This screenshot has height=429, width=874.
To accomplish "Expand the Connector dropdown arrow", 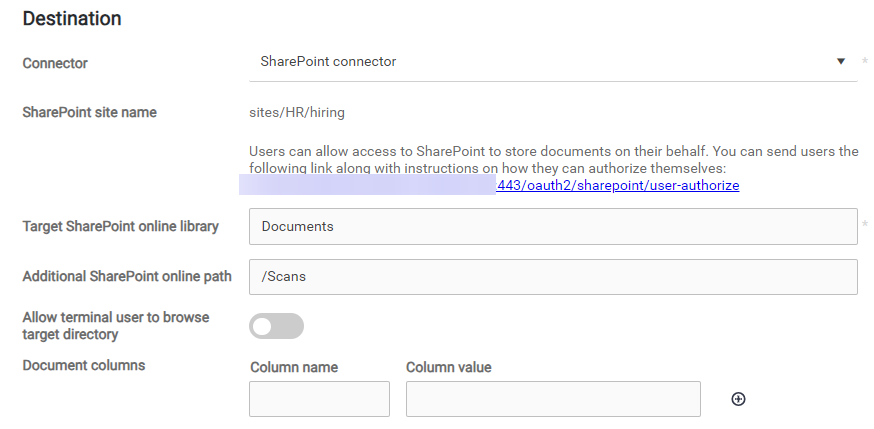I will click(x=841, y=61).
